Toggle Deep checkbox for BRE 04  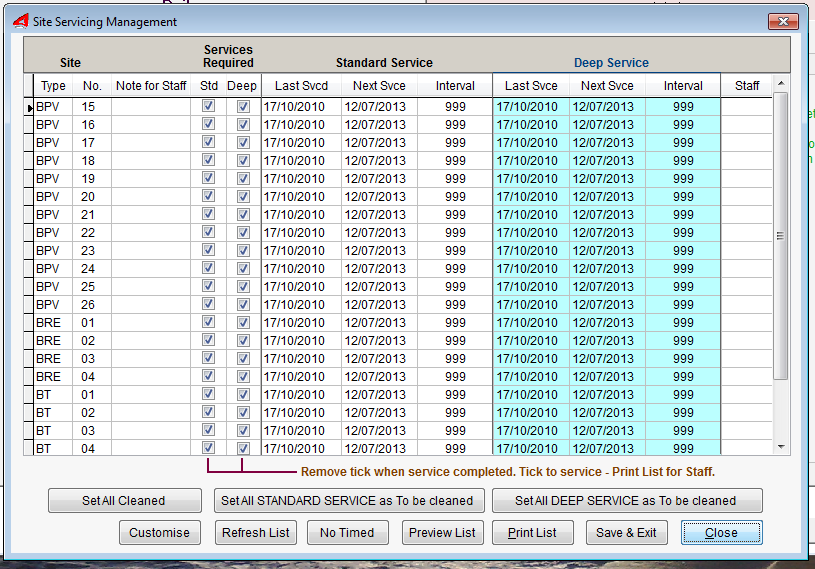coord(243,376)
